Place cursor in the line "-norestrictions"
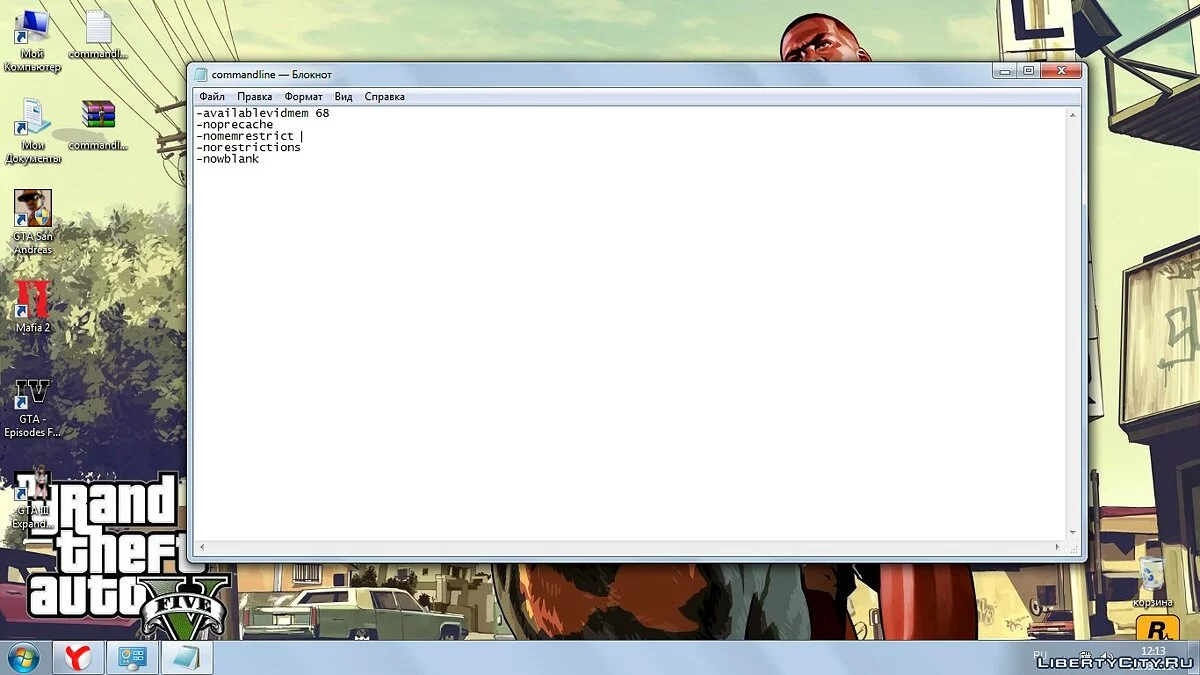Image resolution: width=1200 pixels, height=675 pixels. point(249,147)
